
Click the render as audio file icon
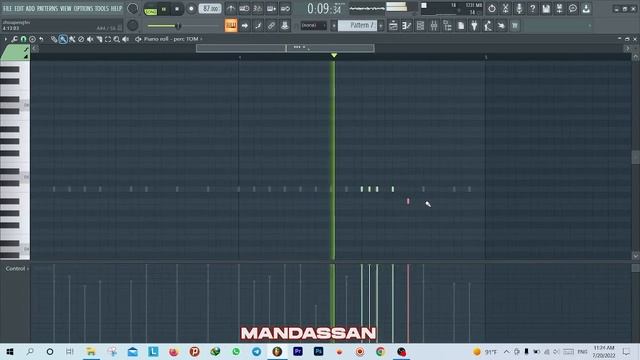click(x=560, y=9)
